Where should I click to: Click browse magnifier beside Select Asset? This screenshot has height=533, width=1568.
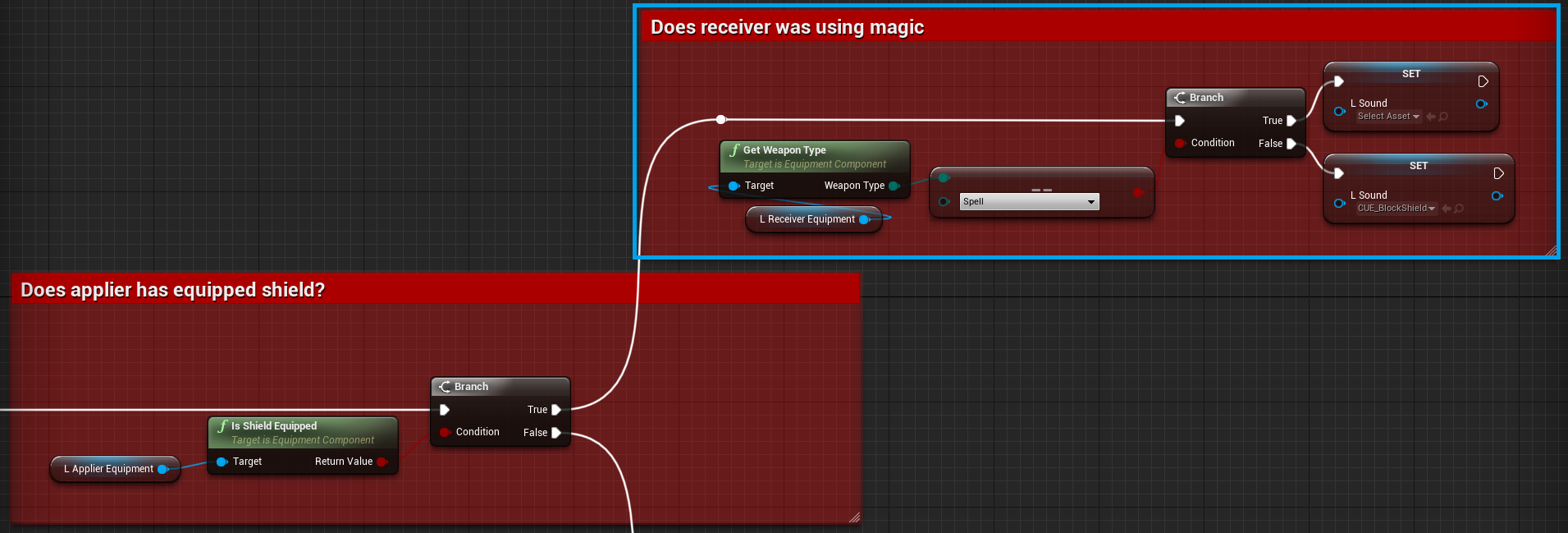tap(1443, 117)
